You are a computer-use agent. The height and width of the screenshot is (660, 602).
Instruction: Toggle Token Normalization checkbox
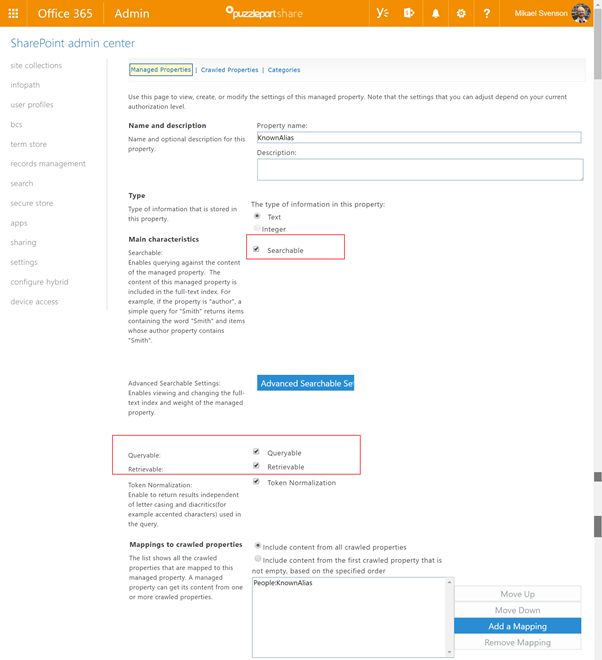click(x=256, y=482)
